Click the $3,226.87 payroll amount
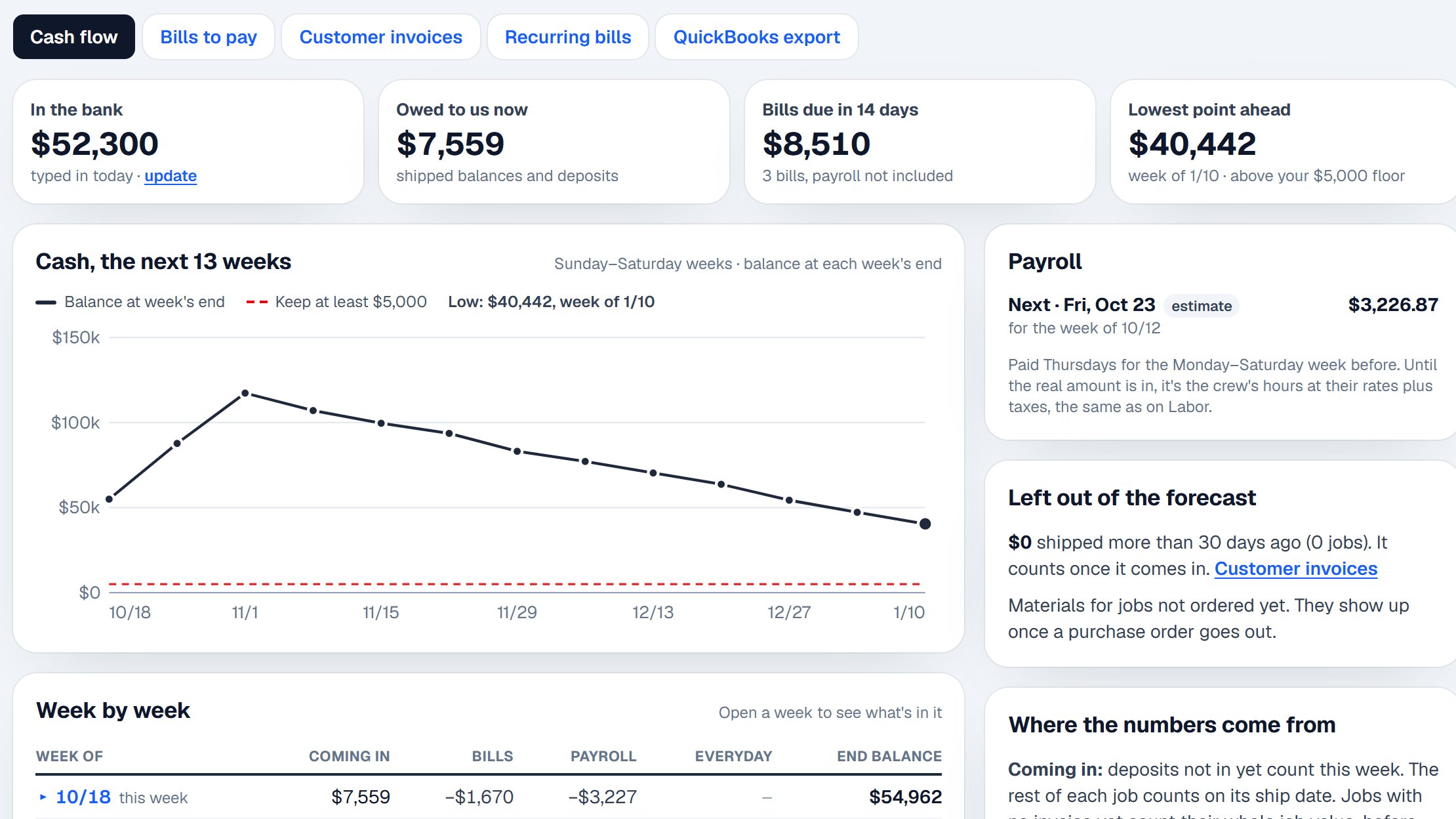The height and width of the screenshot is (819, 1456). (1393, 304)
